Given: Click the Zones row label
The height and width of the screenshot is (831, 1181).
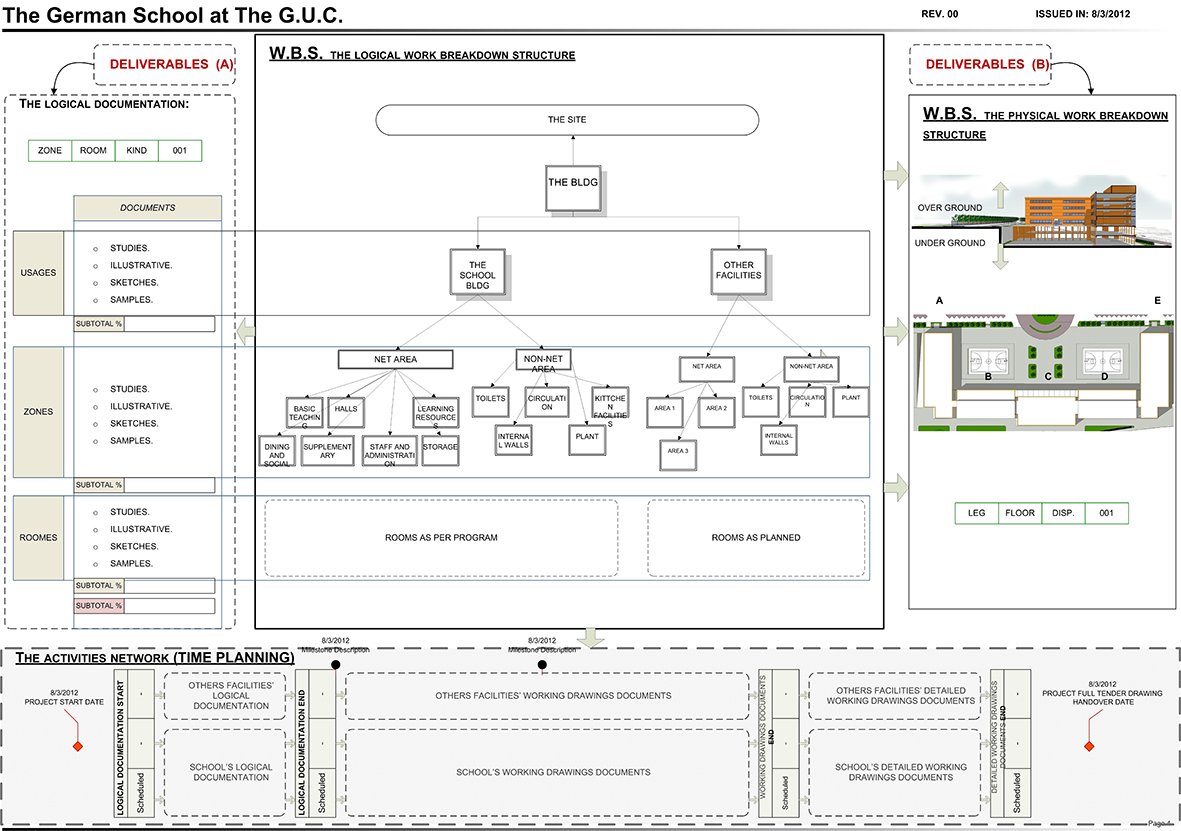Looking at the screenshot, I should click(x=38, y=411).
